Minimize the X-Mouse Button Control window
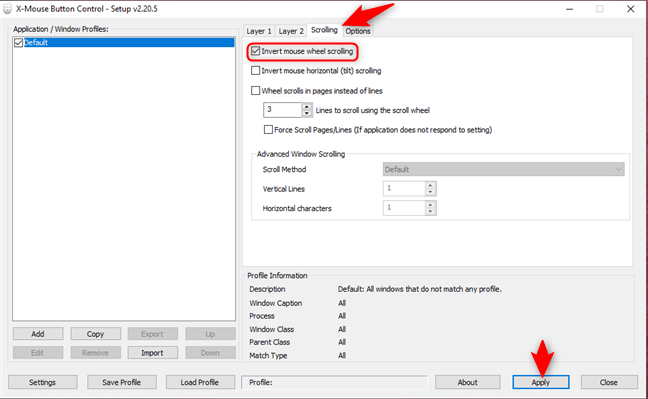The image size is (648, 399). (569, 9)
